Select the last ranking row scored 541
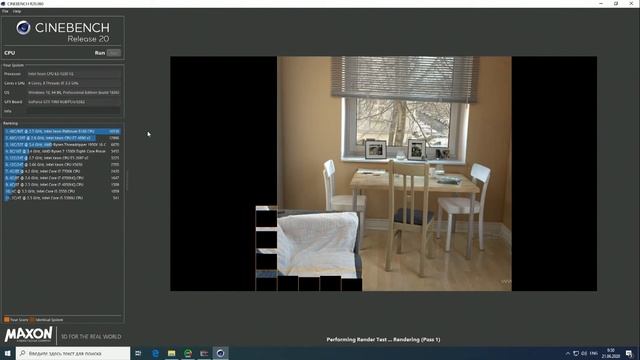Screen dimensions: 640x360 click(x=62, y=198)
